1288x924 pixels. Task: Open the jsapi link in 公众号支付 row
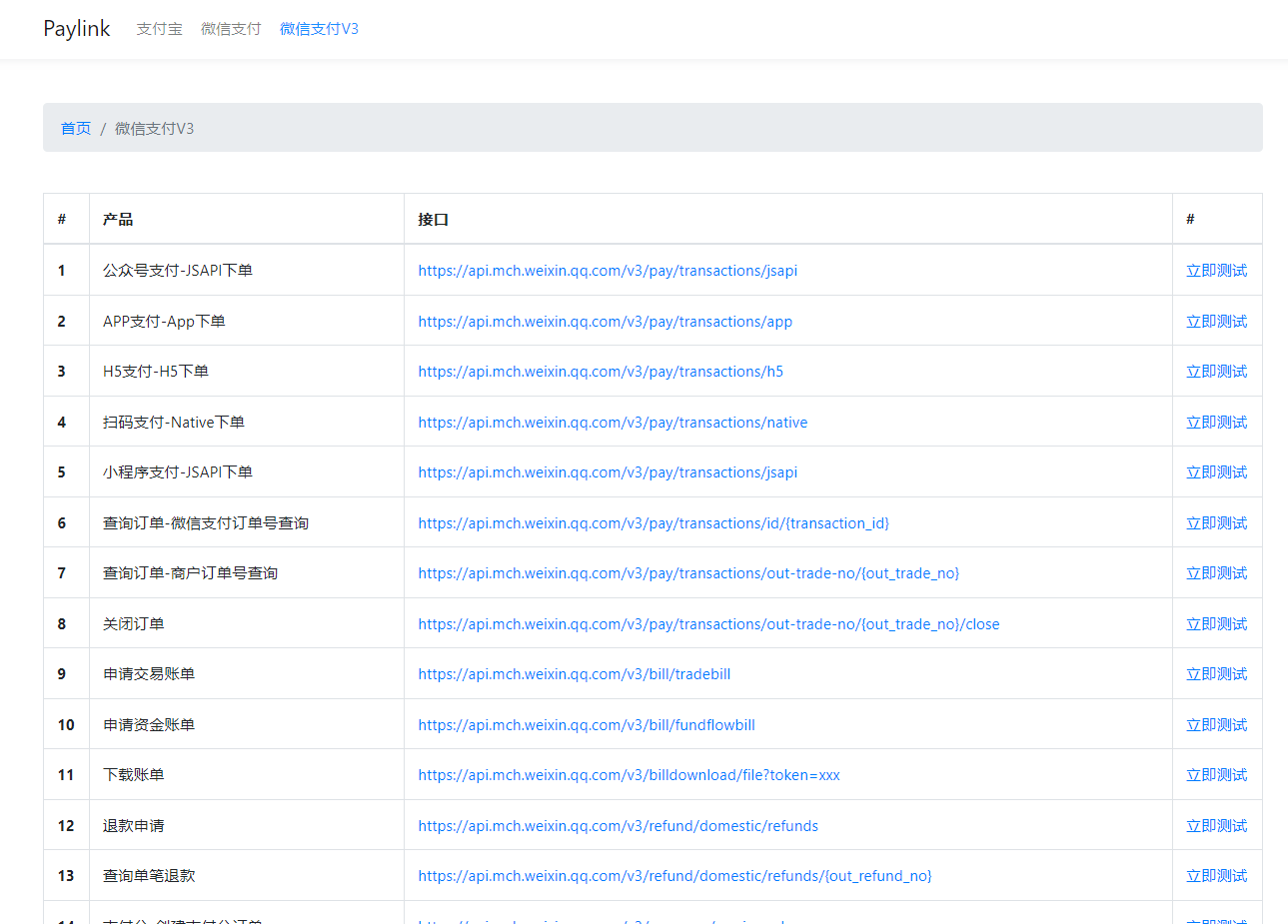point(608,271)
